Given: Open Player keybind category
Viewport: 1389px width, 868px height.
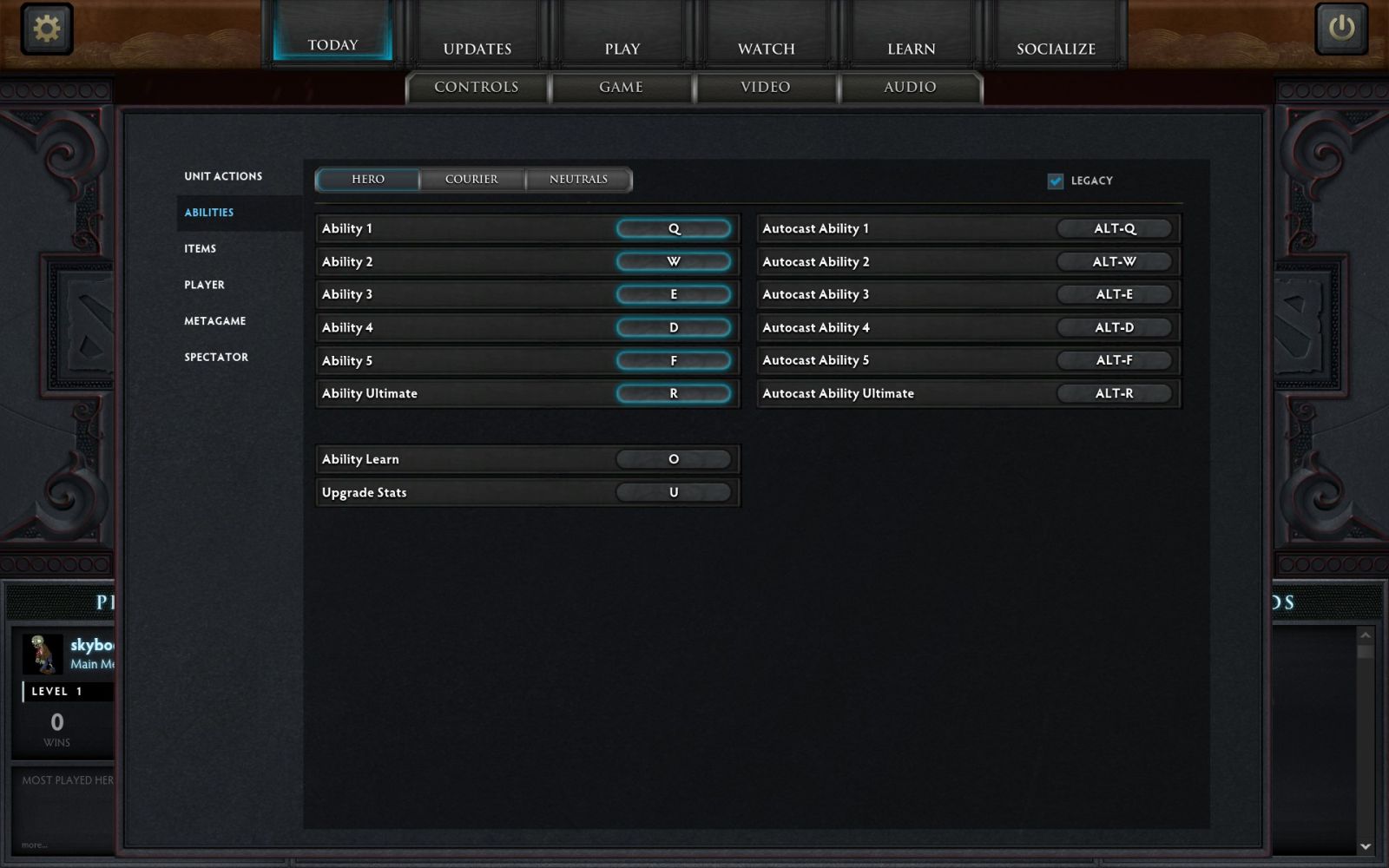Looking at the screenshot, I should 205,285.
